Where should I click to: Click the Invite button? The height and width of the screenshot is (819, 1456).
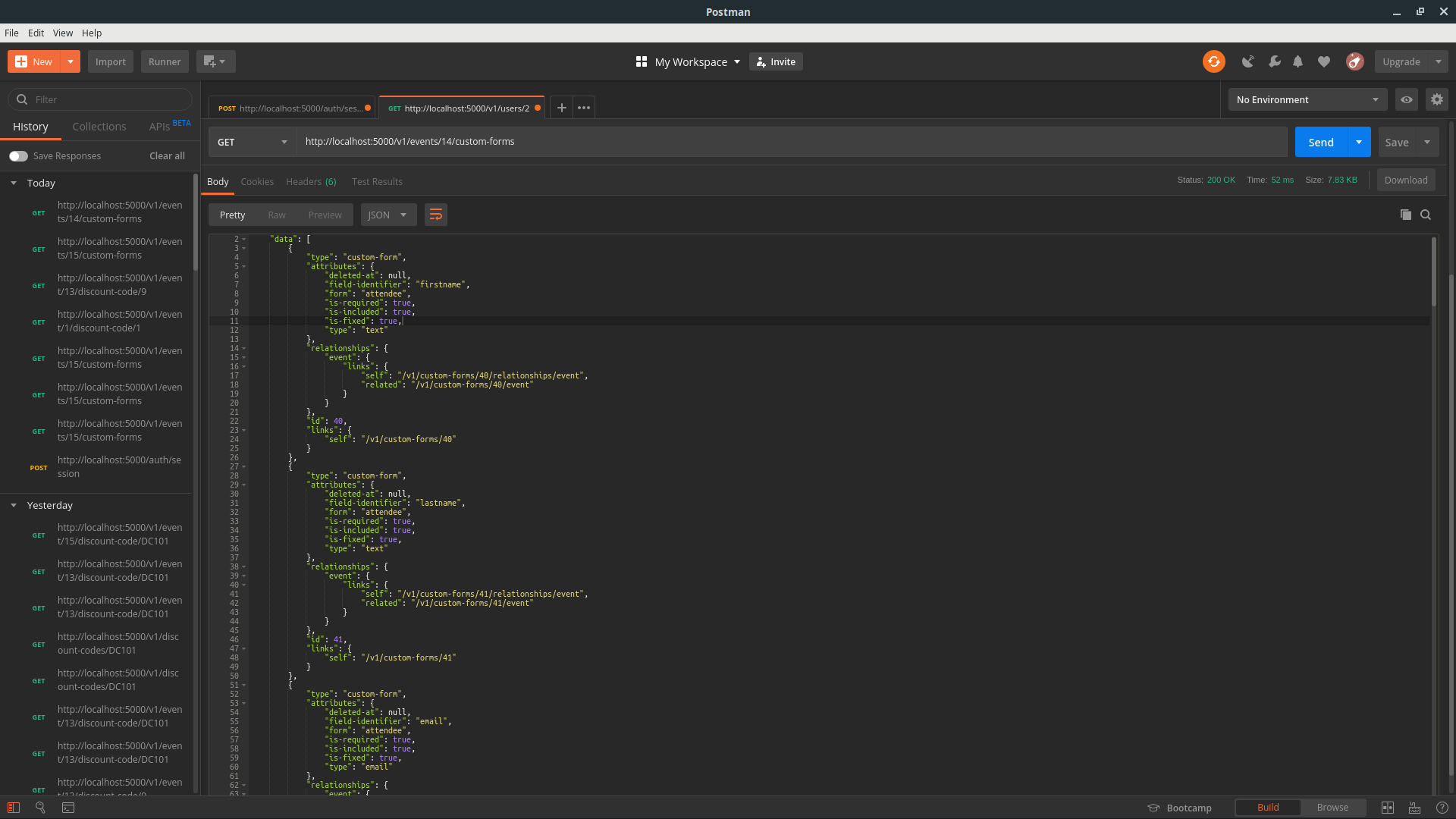(x=776, y=61)
